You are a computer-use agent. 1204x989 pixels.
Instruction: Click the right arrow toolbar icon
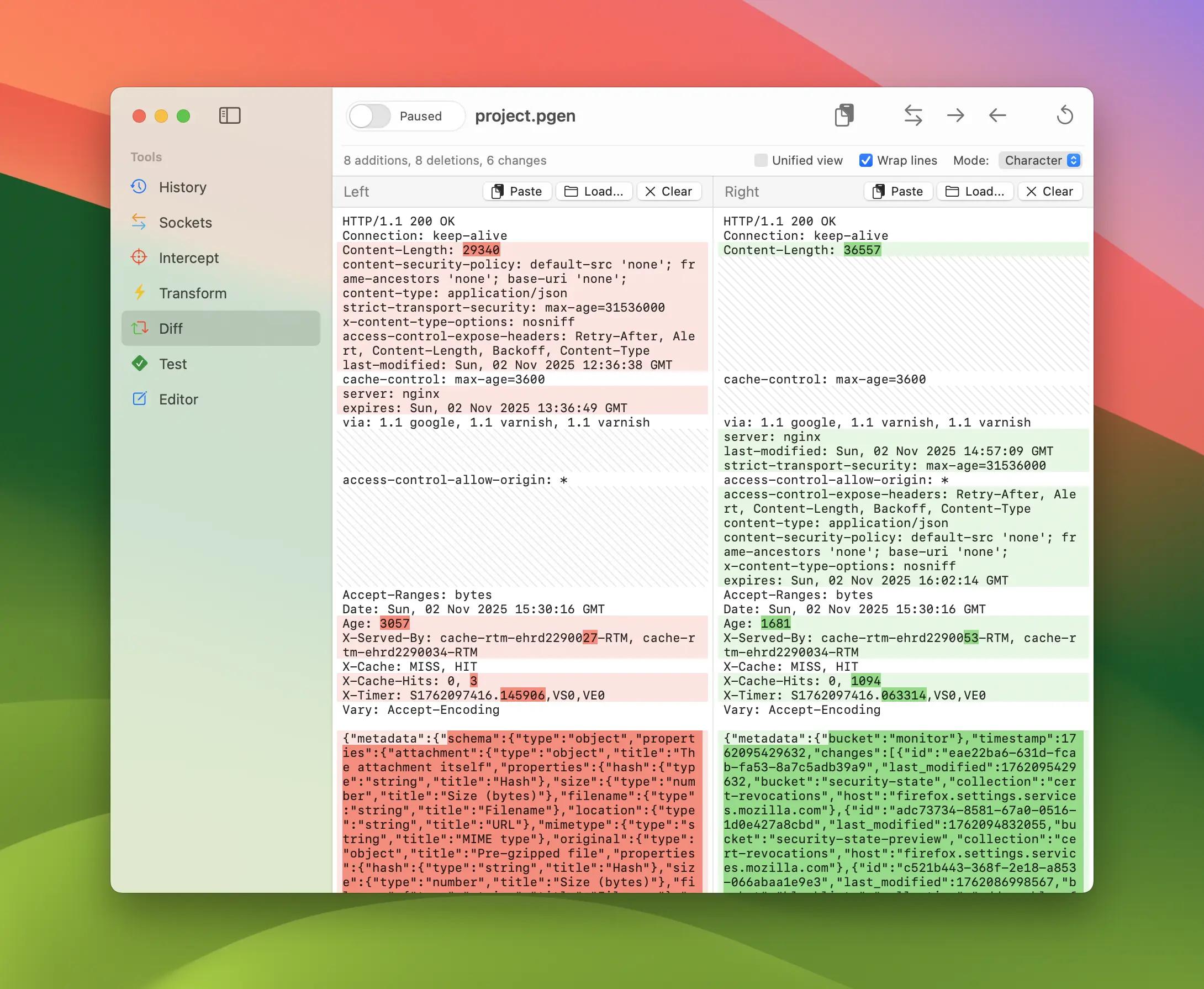coord(955,115)
